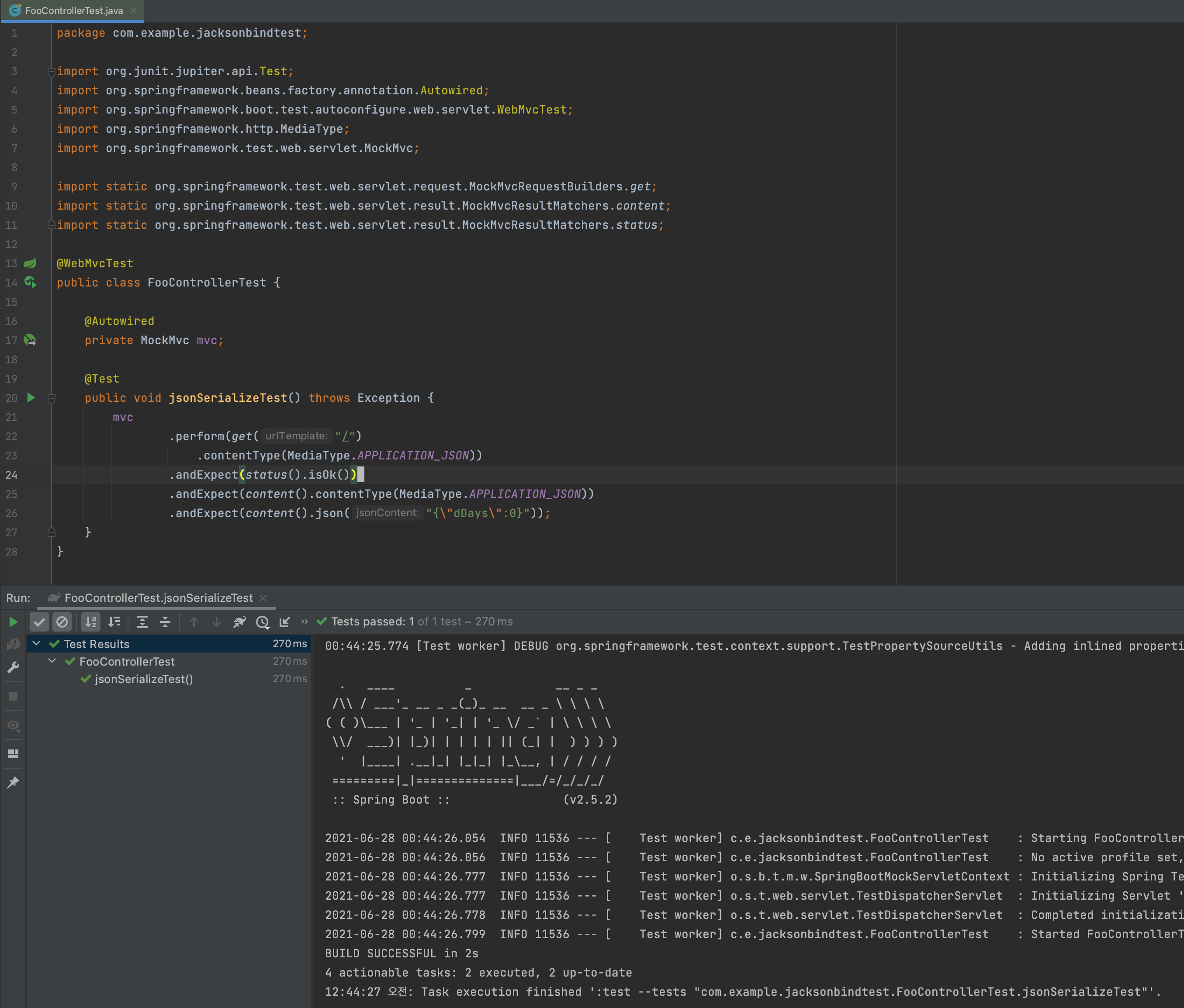Select FooControllerTest.jsonSerializeTest run tab

point(158,598)
